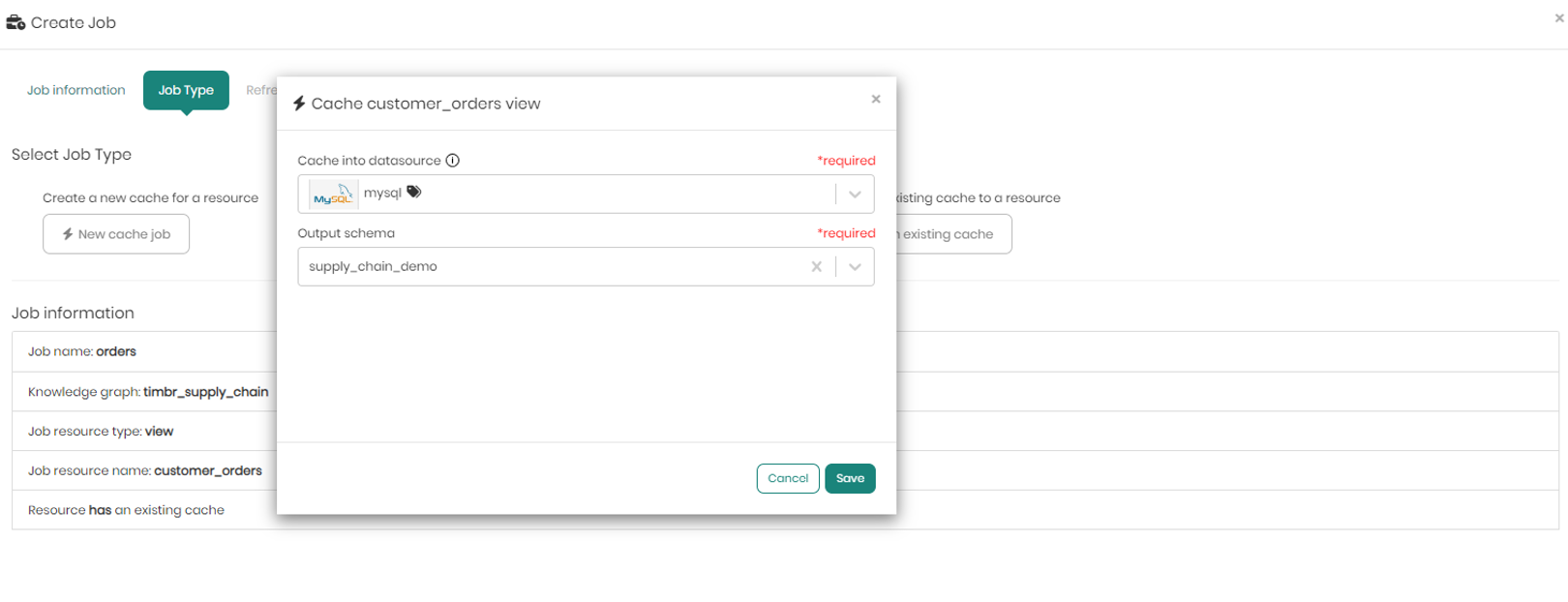This screenshot has width=1568, height=602.
Task: Switch to the Job information tab
Action: [x=76, y=90]
